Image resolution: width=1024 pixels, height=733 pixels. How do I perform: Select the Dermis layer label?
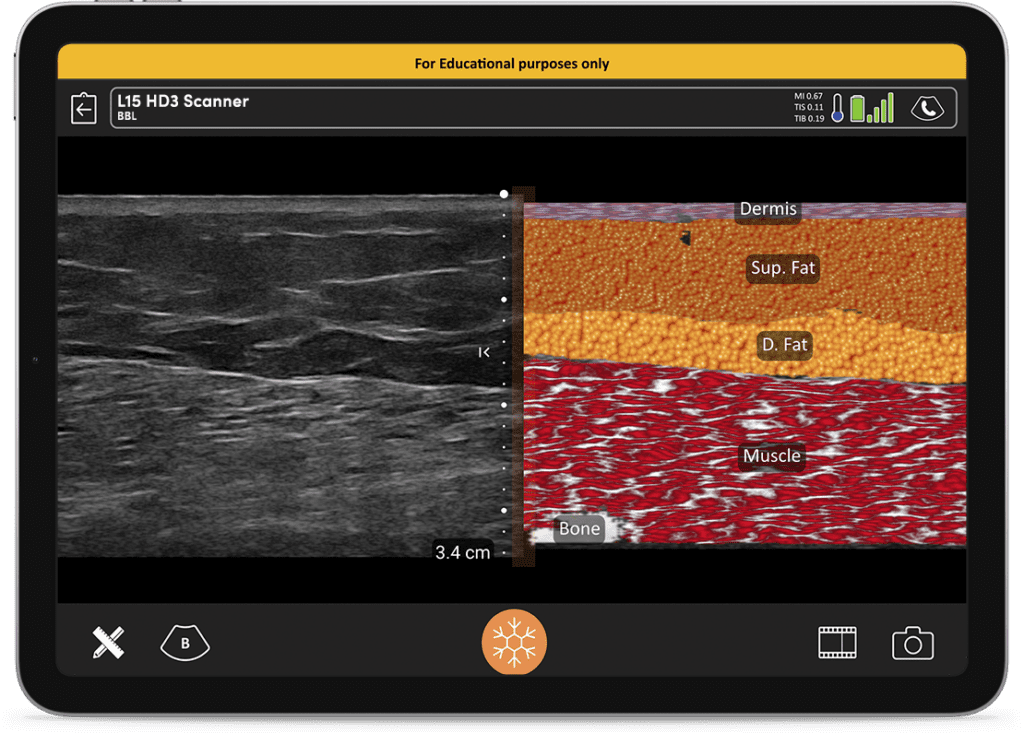point(768,209)
